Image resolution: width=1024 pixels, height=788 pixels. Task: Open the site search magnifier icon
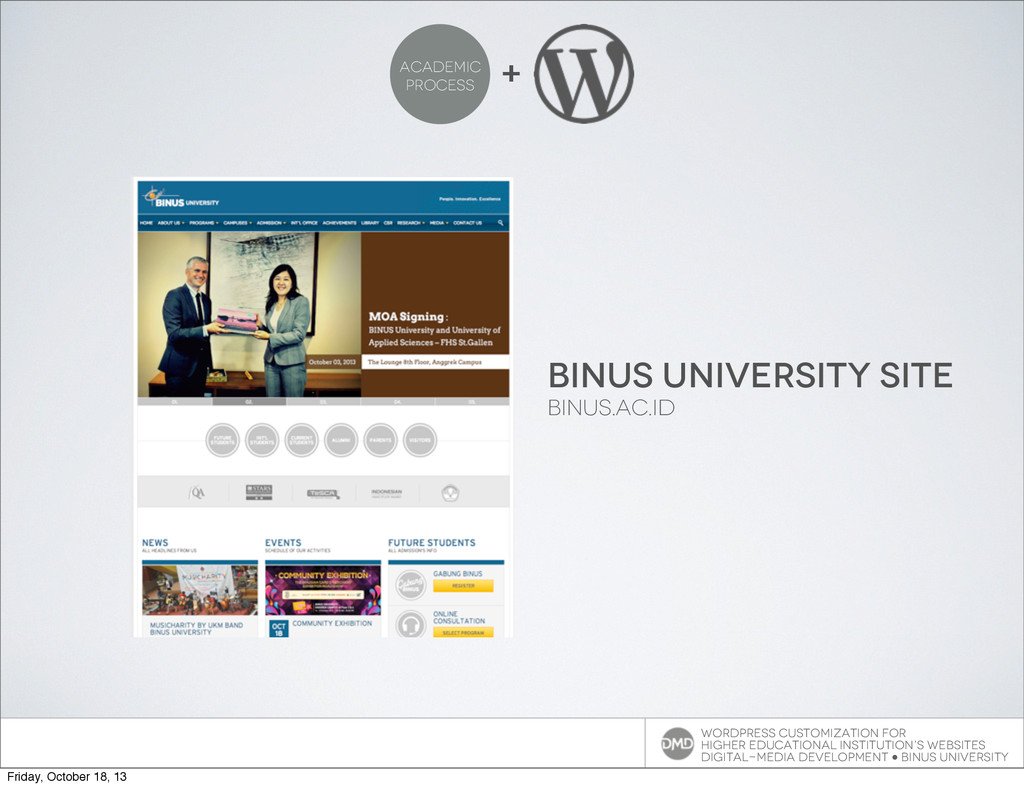[x=501, y=223]
